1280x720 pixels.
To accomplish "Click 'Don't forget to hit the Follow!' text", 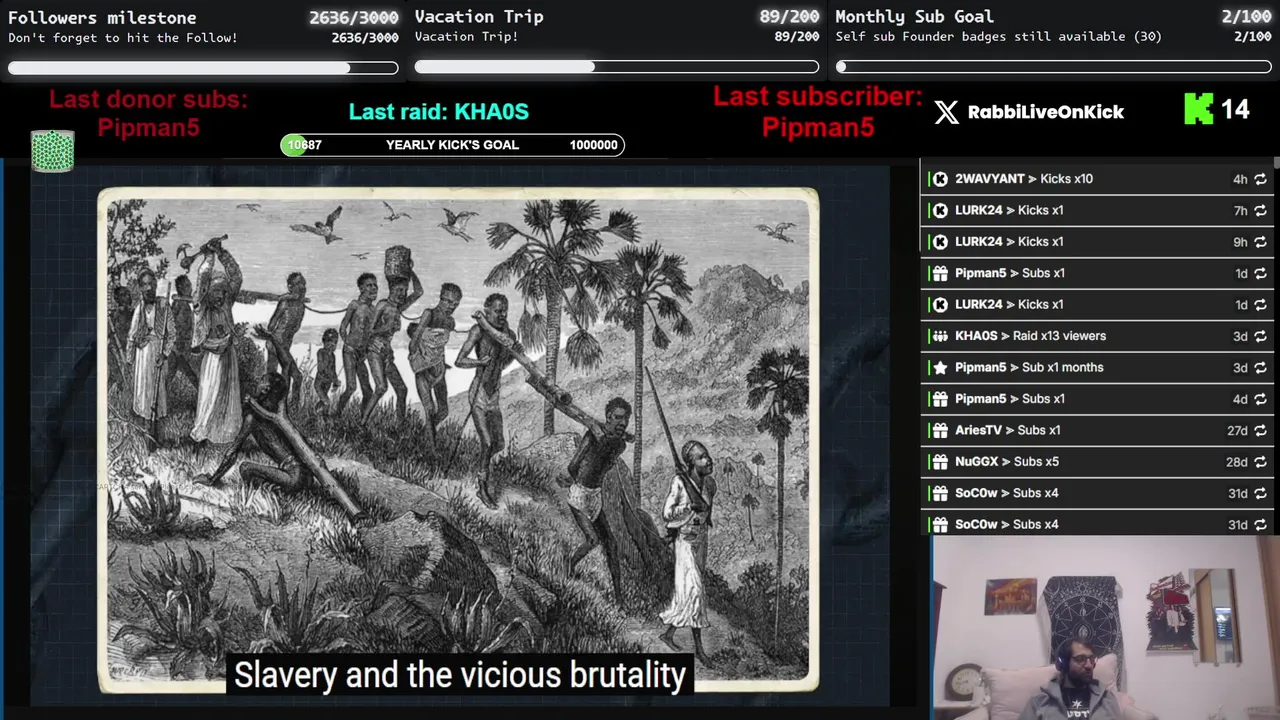I will tap(123, 38).
